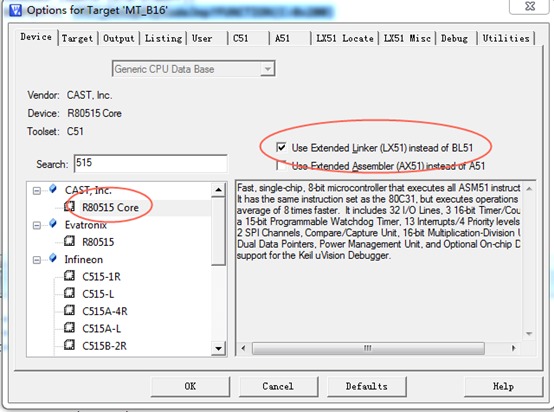This screenshot has height=412, width=554.
Task: Click the Defaults button
Action: [x=366, y=386]
